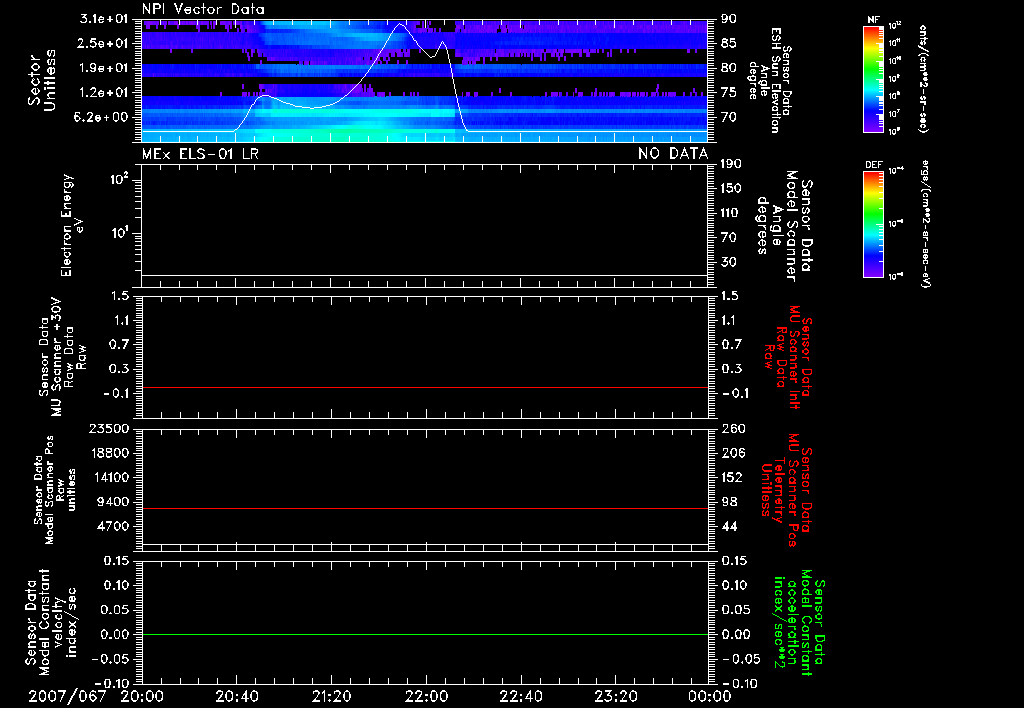The height and width of the screenshot is (708, 1024).
Task: Click the red line in Scanner Pos panel
Action: pos(424,509)
